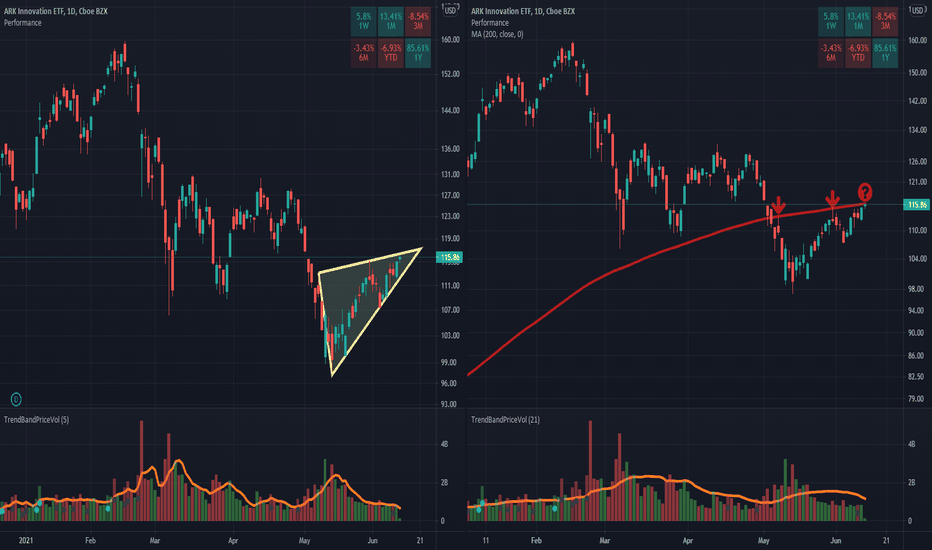Open the USD currency selector on the yellow-triangle chart
The image size is (932, 550).
(x=451, y=10)
